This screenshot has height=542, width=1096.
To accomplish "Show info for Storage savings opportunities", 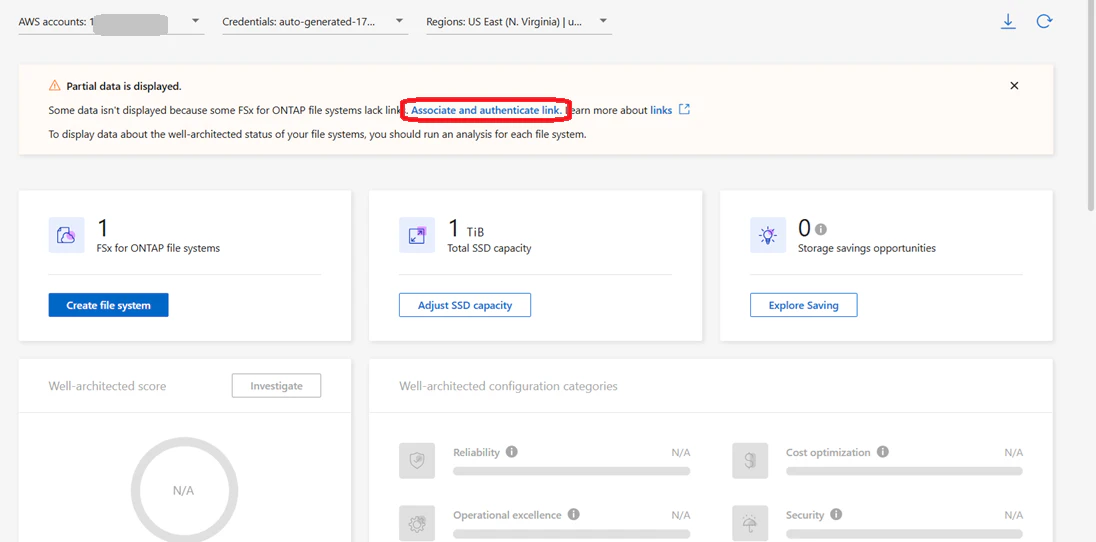I will coord(821,229).
